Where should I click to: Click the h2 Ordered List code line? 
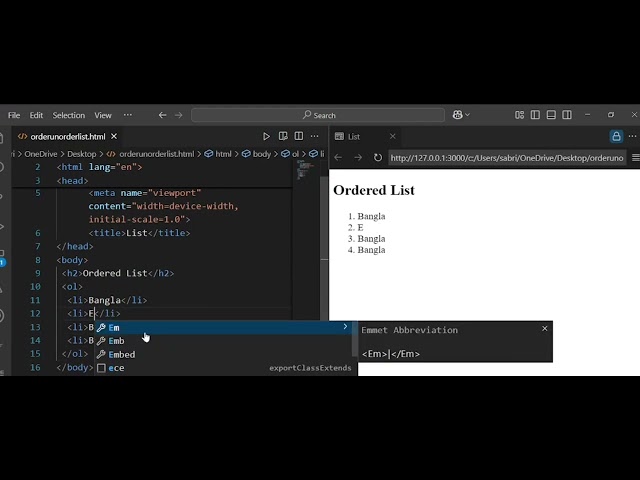pos(118,273)
